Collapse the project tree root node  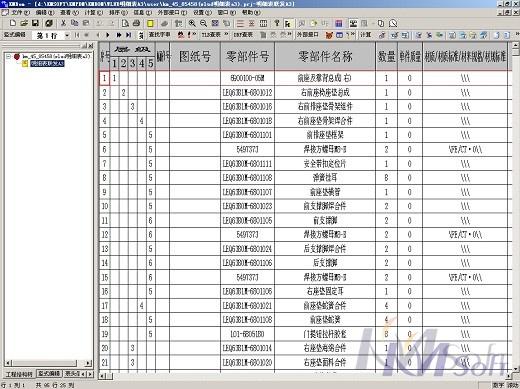8,57
